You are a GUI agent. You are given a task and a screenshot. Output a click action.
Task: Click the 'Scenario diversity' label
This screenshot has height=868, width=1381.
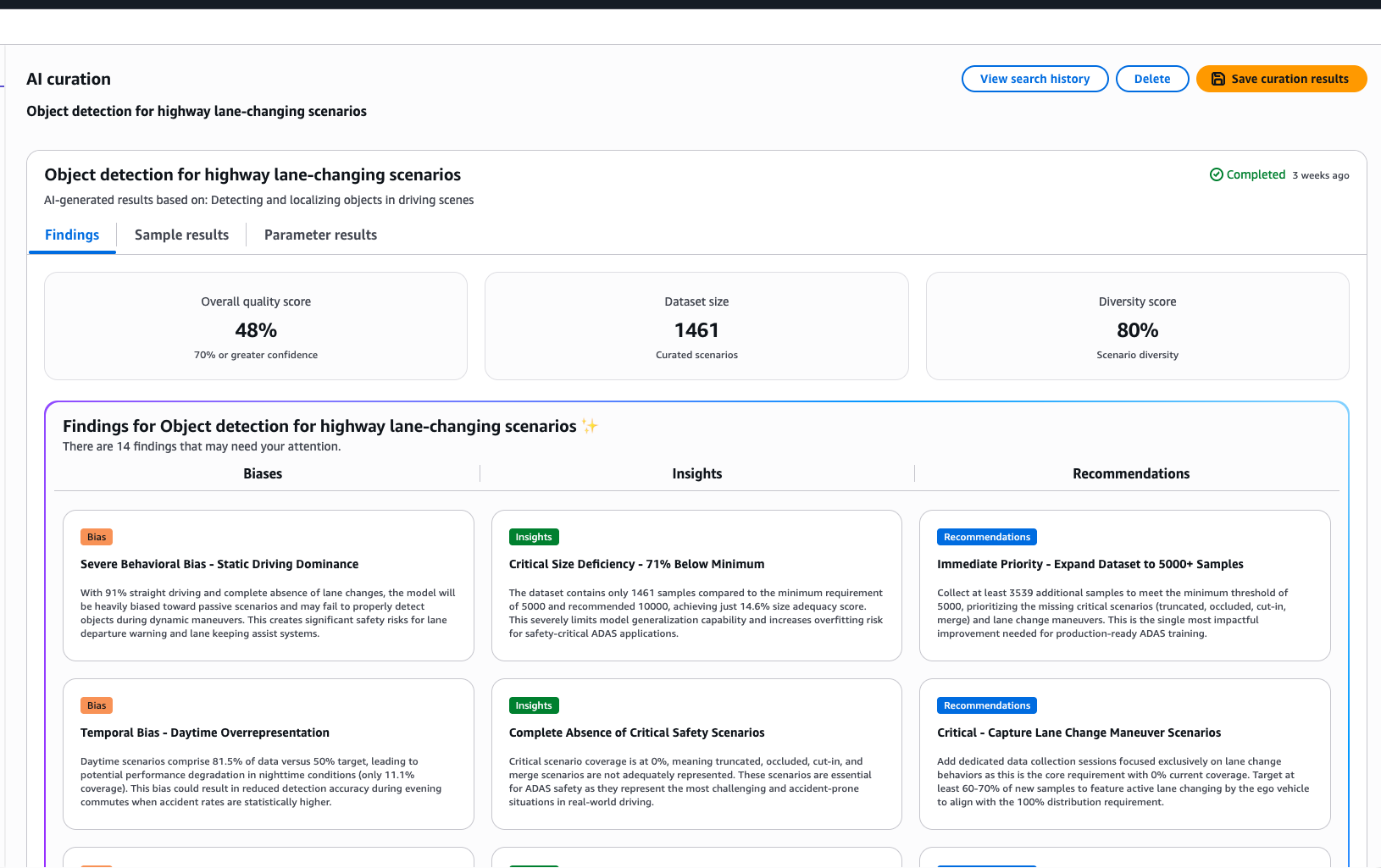tap(1137, 355)
